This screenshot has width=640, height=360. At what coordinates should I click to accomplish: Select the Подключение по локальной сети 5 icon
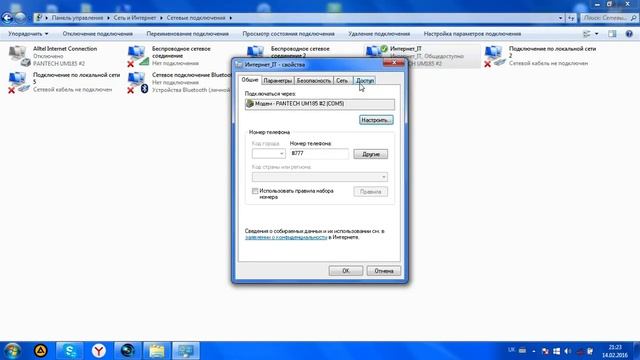(x=19, y=82)
